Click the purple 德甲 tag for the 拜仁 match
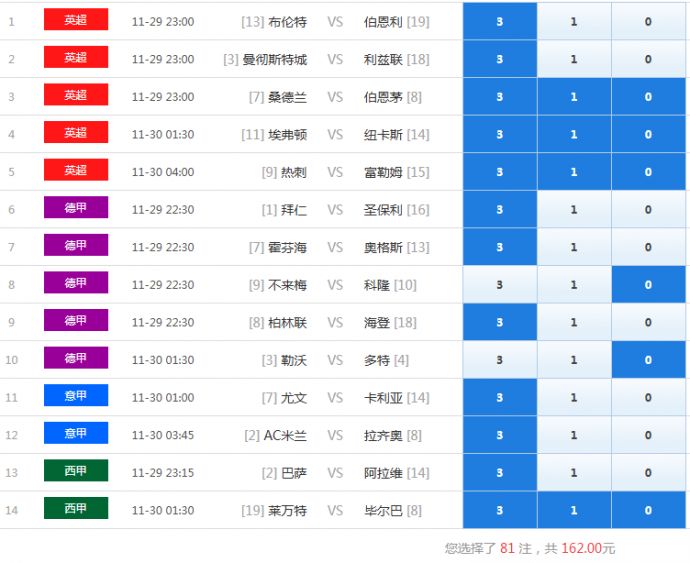 tap(76, 208)
